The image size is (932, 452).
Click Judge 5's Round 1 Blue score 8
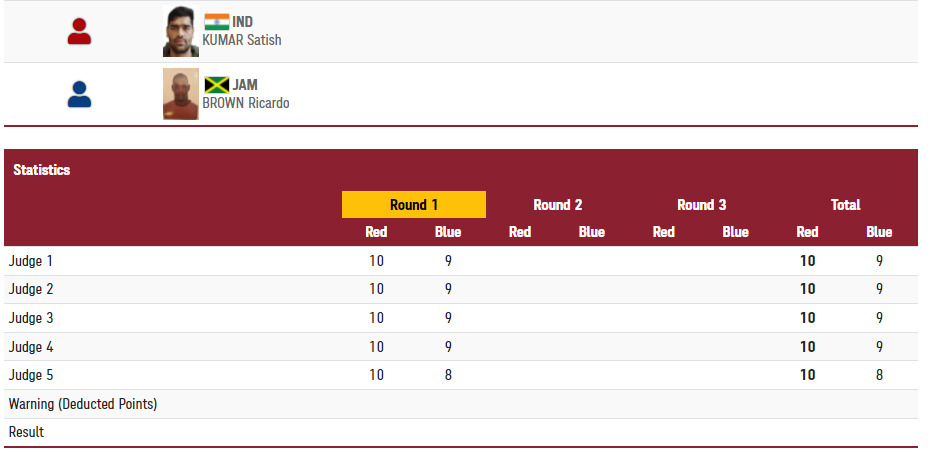(448, 375)
